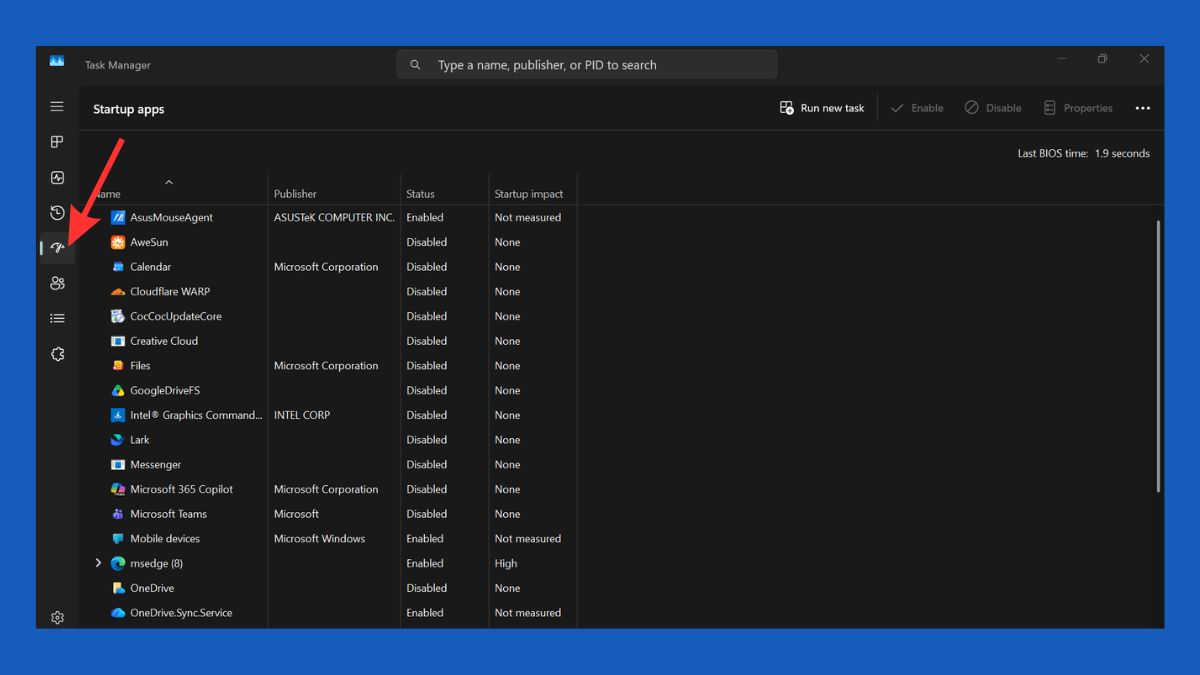1200x675 pixels.
Task: Select the GoogleDriveFS row name
Action: tap(165, 390)
